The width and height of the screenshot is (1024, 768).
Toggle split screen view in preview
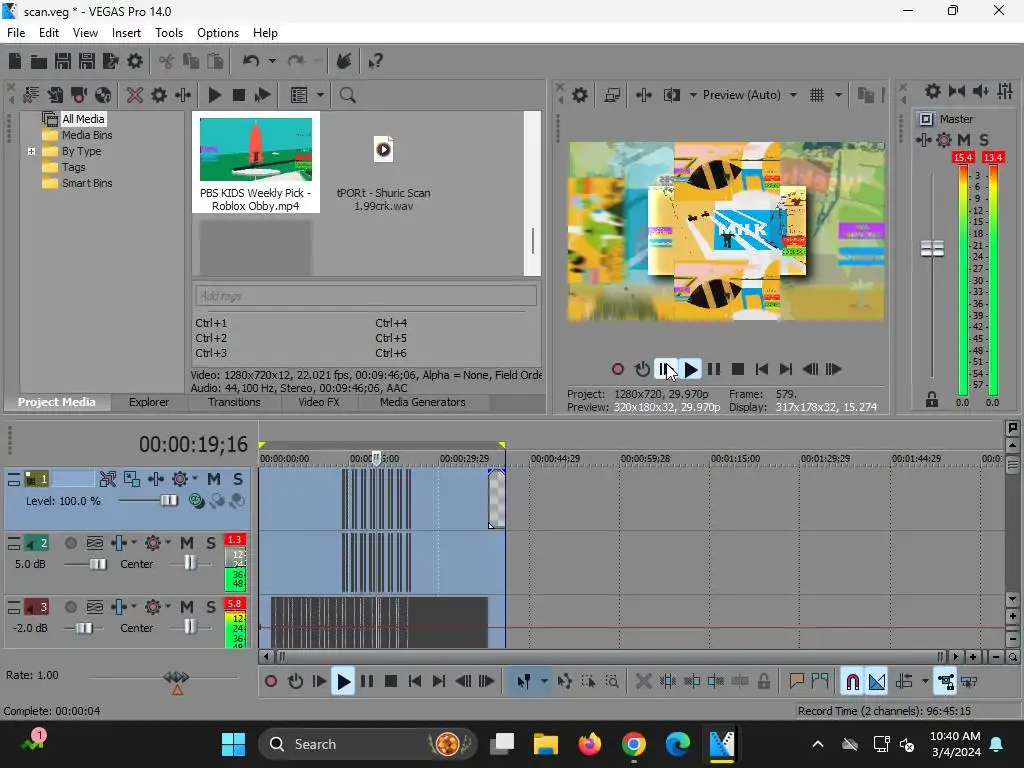click(x=671, y=95)
